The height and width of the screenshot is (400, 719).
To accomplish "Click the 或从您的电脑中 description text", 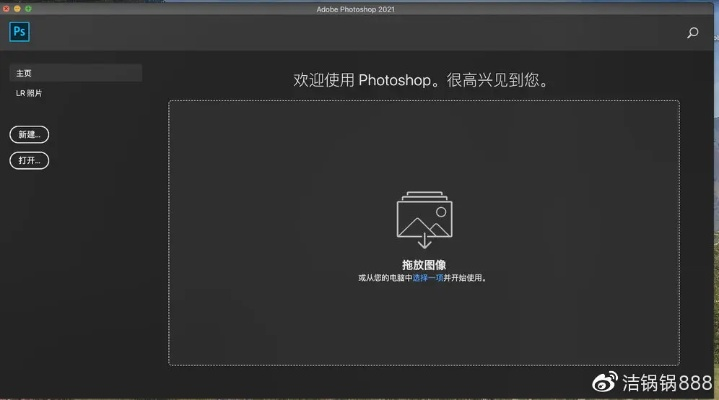I will click(385, 277).
